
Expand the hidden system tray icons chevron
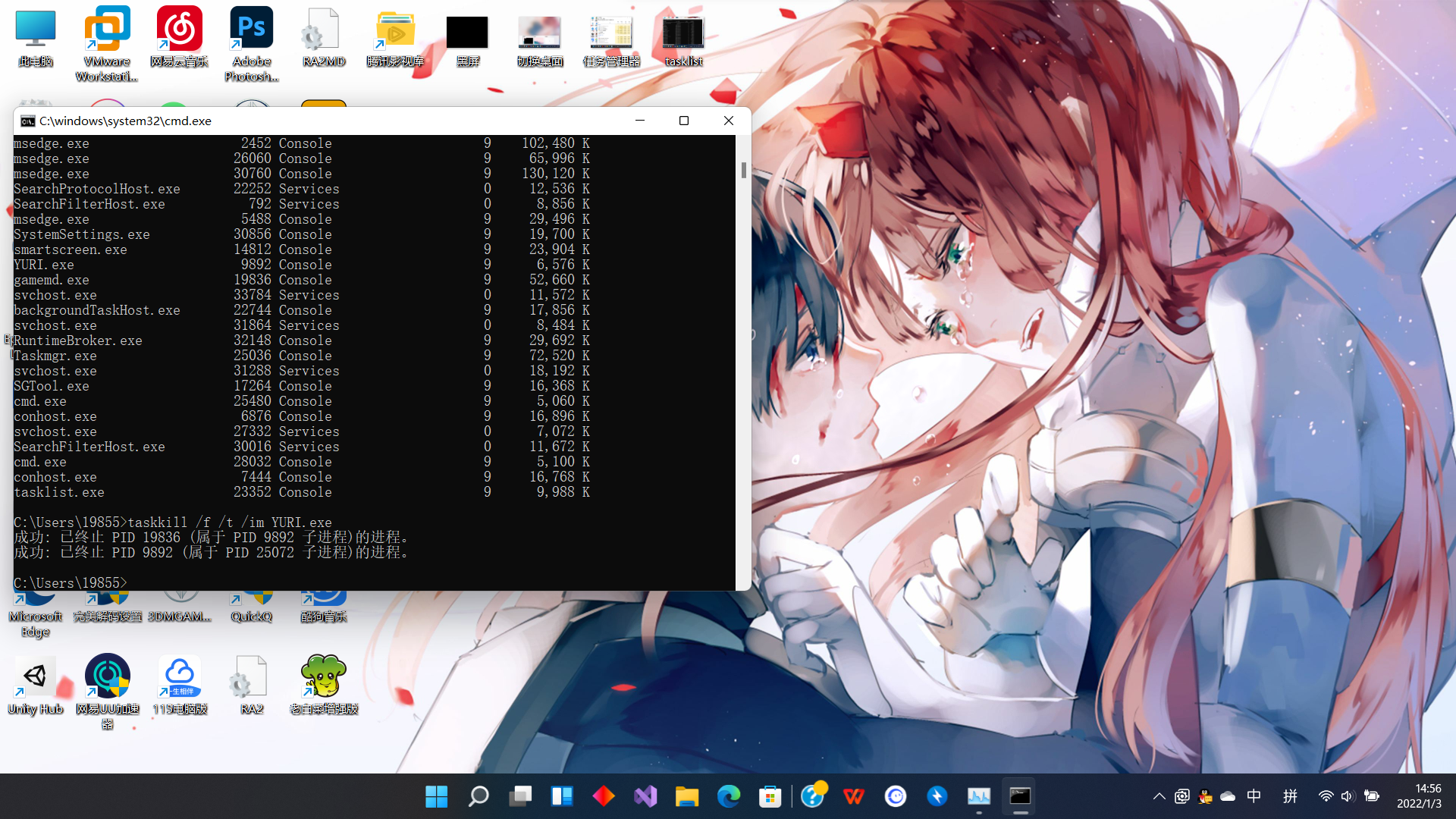(1159, 796)
